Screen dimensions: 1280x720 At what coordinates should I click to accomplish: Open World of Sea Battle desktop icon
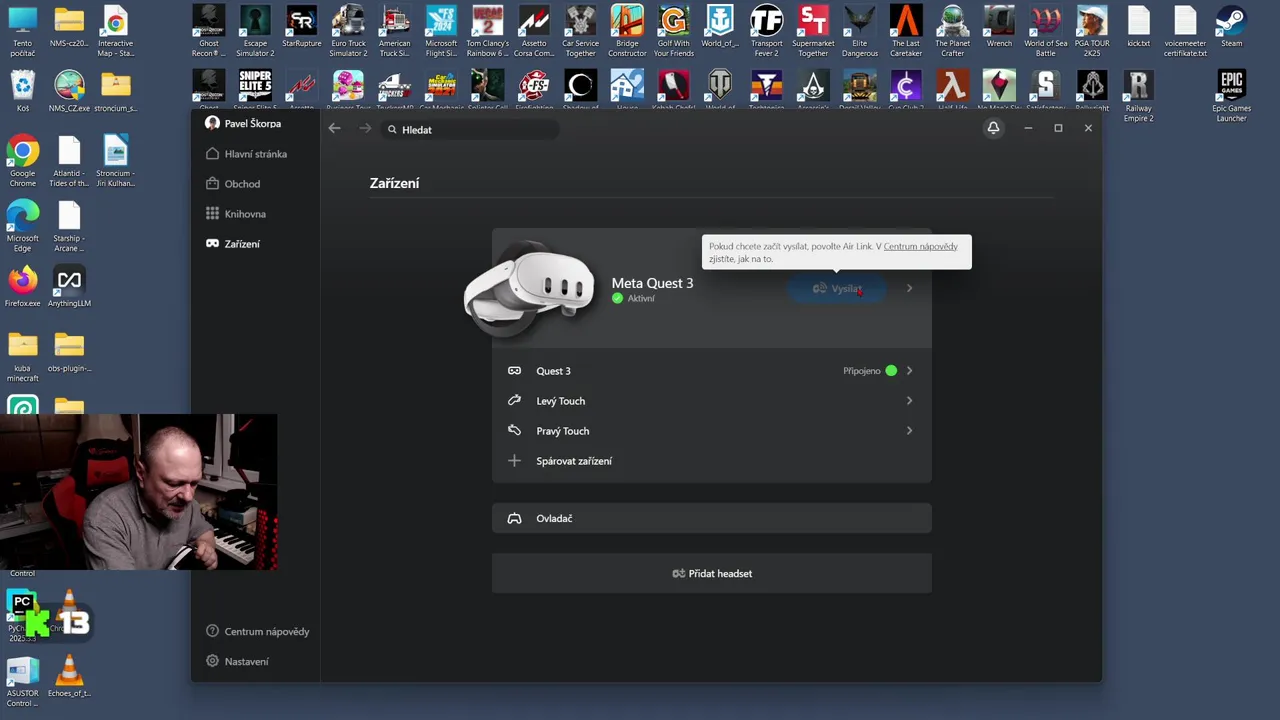tap(1046, 30)
